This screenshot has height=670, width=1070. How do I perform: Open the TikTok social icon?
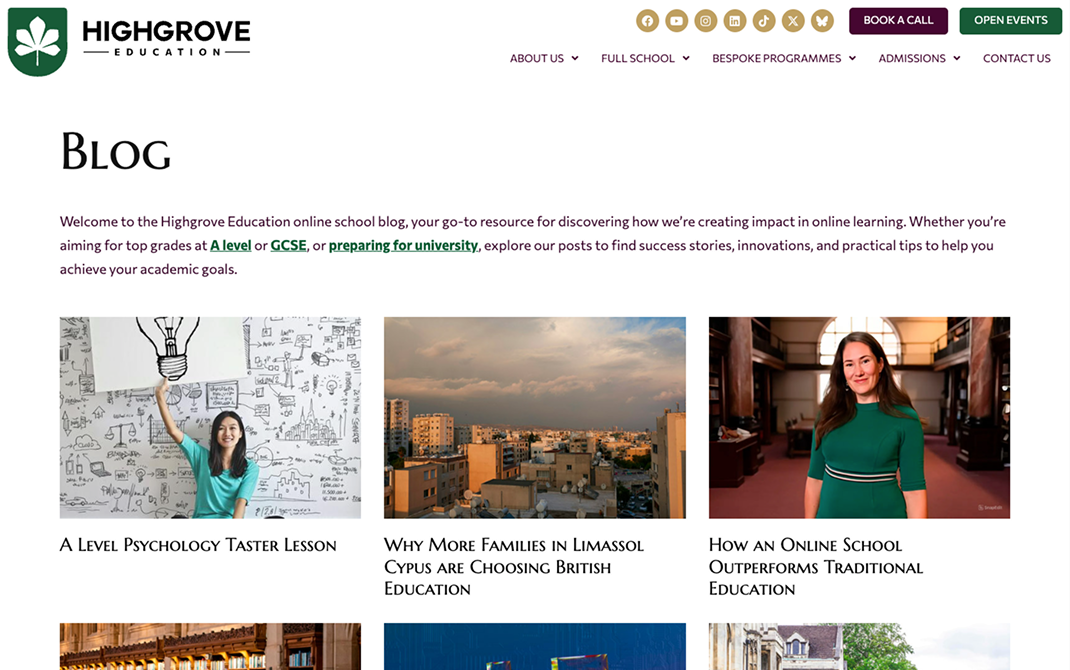(764, 20)
